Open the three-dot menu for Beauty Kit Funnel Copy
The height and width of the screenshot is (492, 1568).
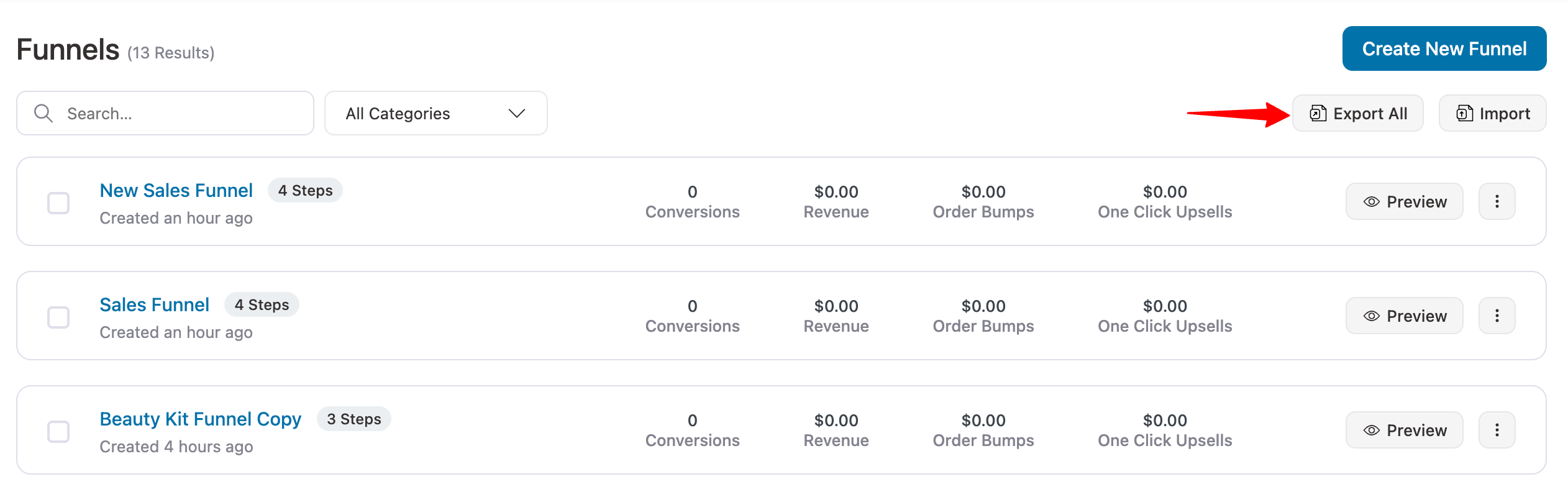[1497, 430]
